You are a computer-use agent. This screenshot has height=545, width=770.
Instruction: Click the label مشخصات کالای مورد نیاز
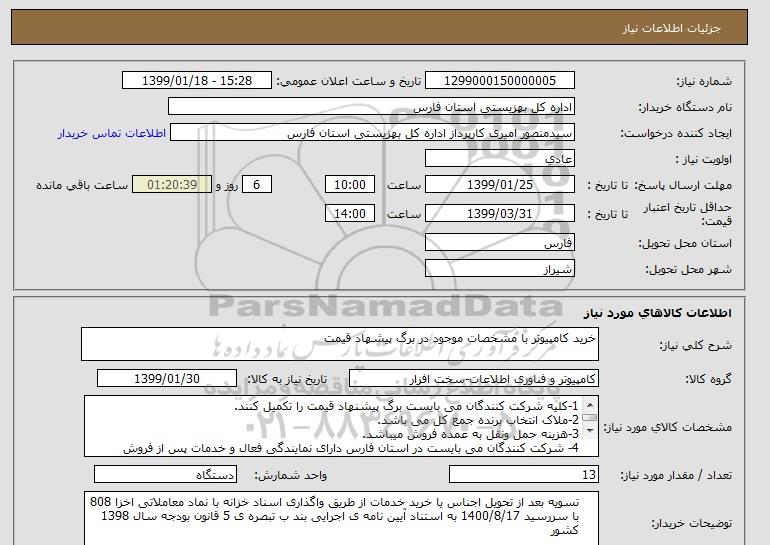pos(667,428)
